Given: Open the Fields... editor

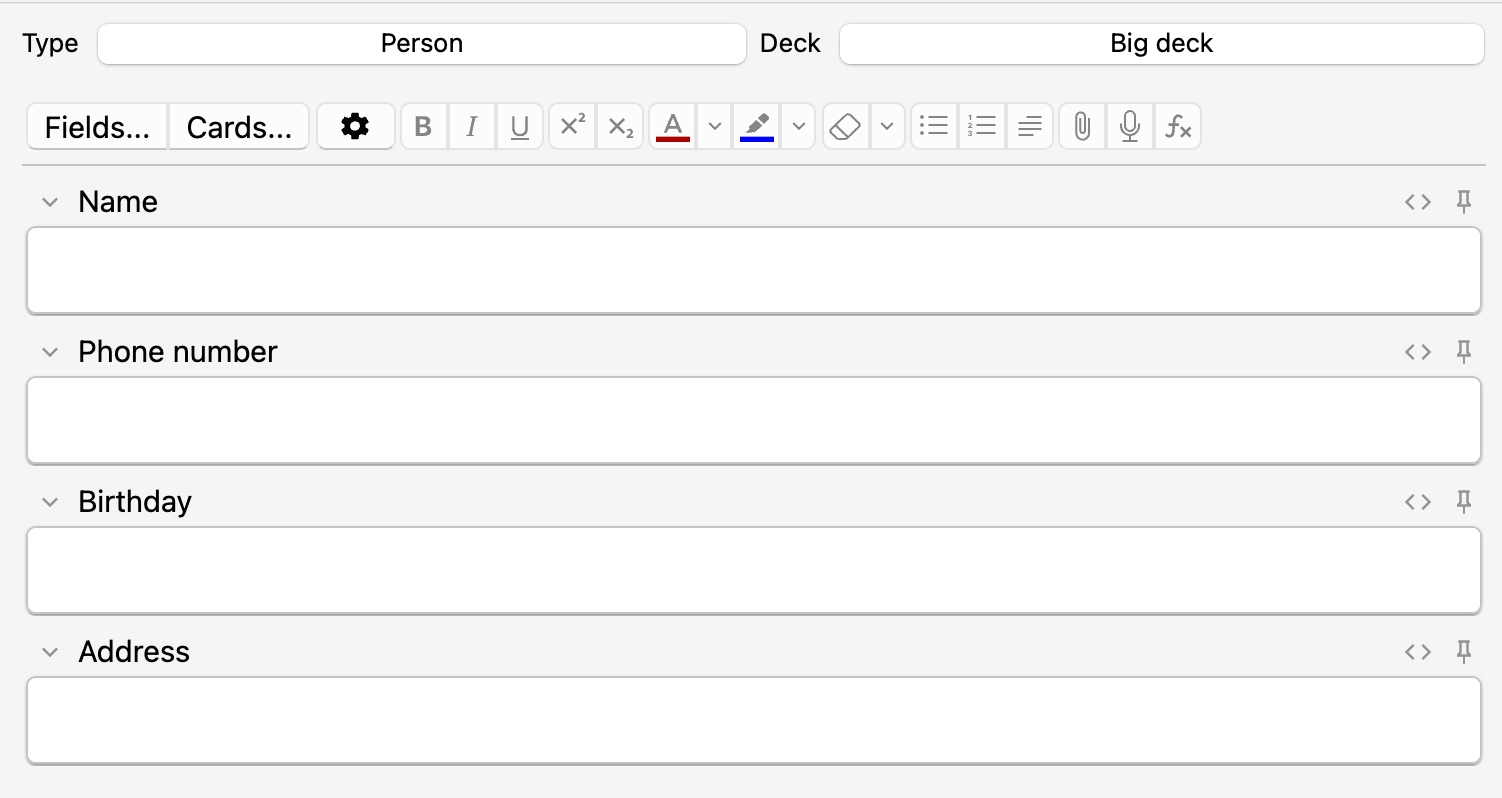Looking at the screenshot, I should click(98, 128).
